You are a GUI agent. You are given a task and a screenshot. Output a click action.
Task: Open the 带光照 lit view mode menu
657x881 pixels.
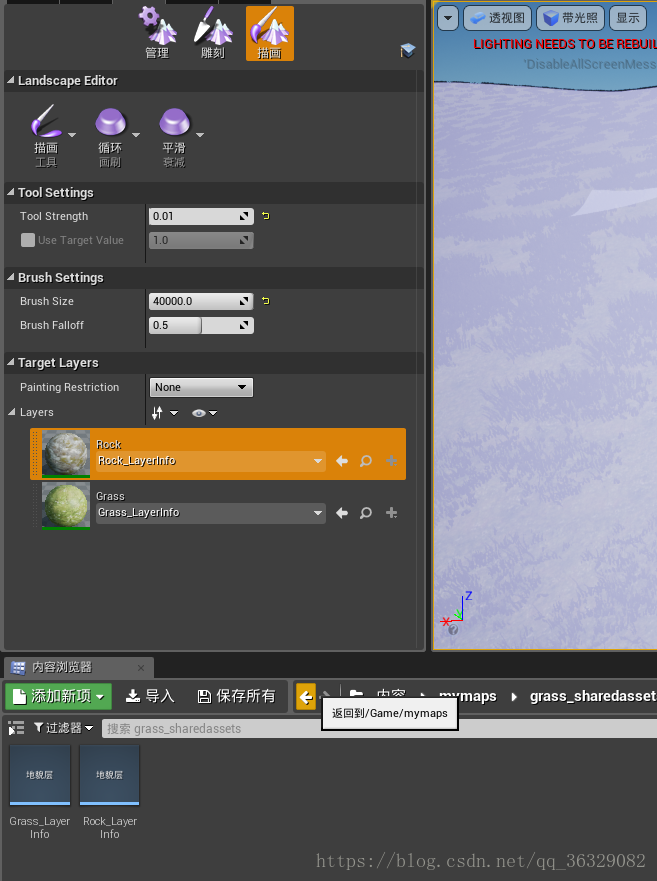(570, 18)
